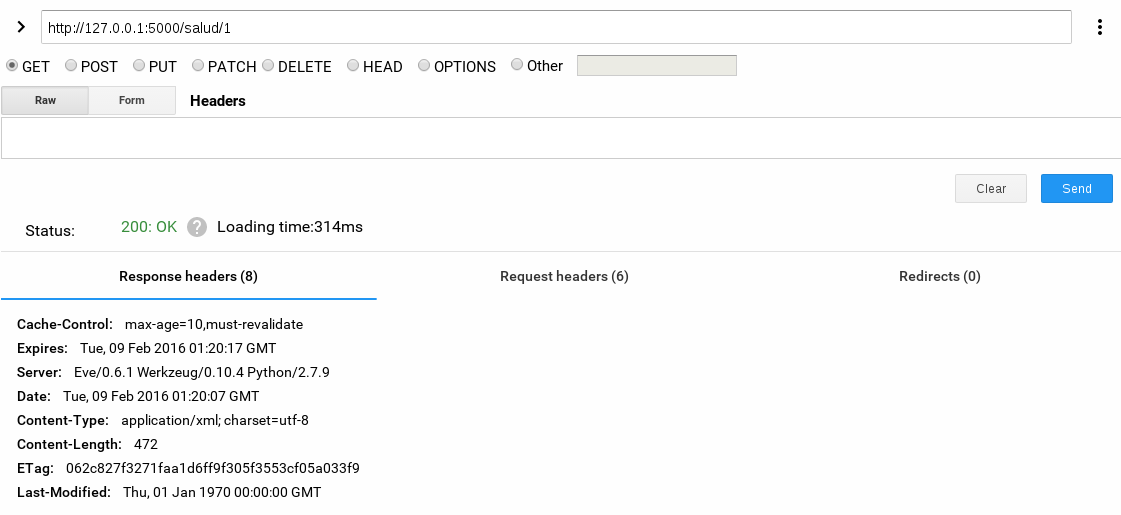Select the DELETE request method
The width and height of the screenshot is (1121, 515).
(x=268, y=66)
